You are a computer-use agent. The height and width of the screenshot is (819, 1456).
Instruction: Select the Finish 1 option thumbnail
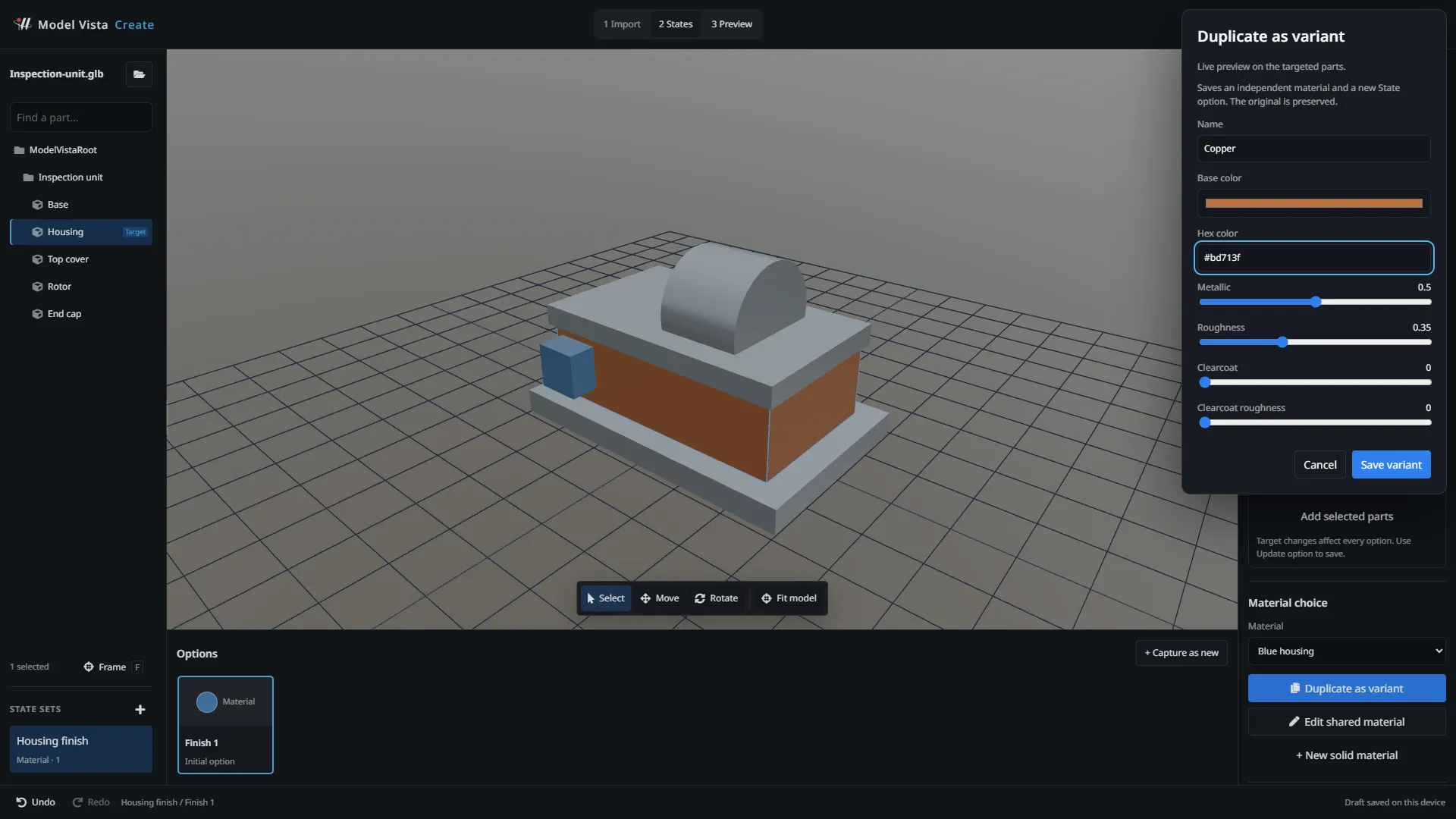[225, 725]
